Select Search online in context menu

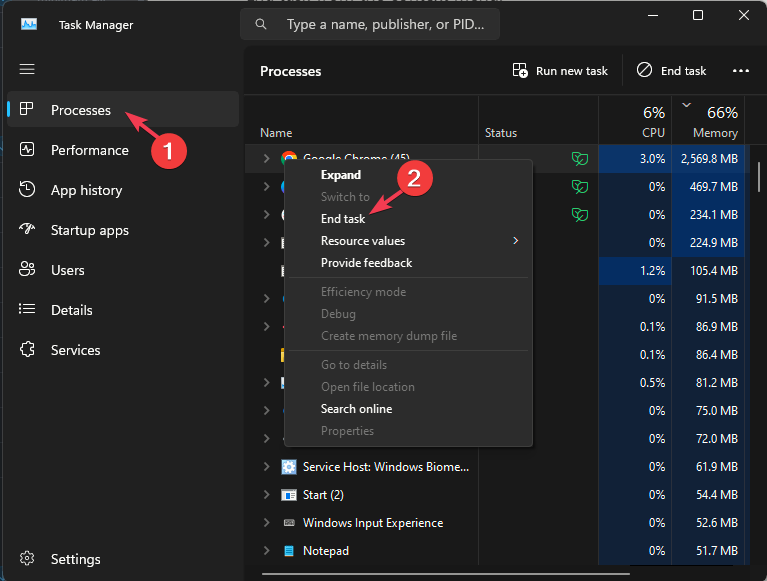[356, 409]
